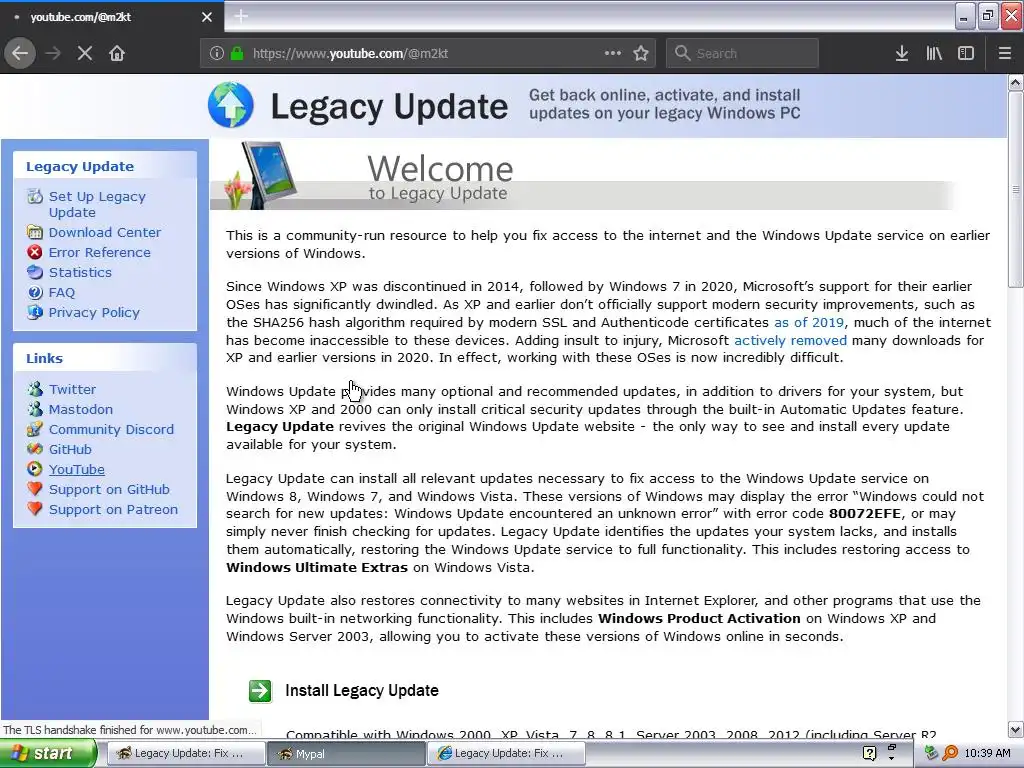Open Set Up Legacy Update link

click(x=97, y=204)
